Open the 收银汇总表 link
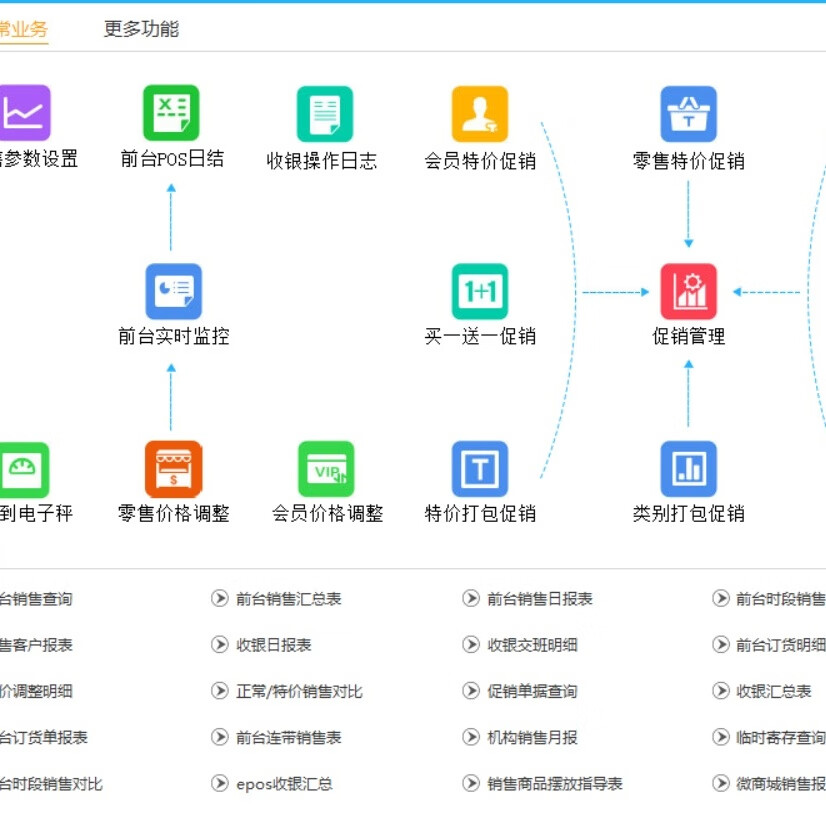This screenshot has height=826, width=826. 774,691
